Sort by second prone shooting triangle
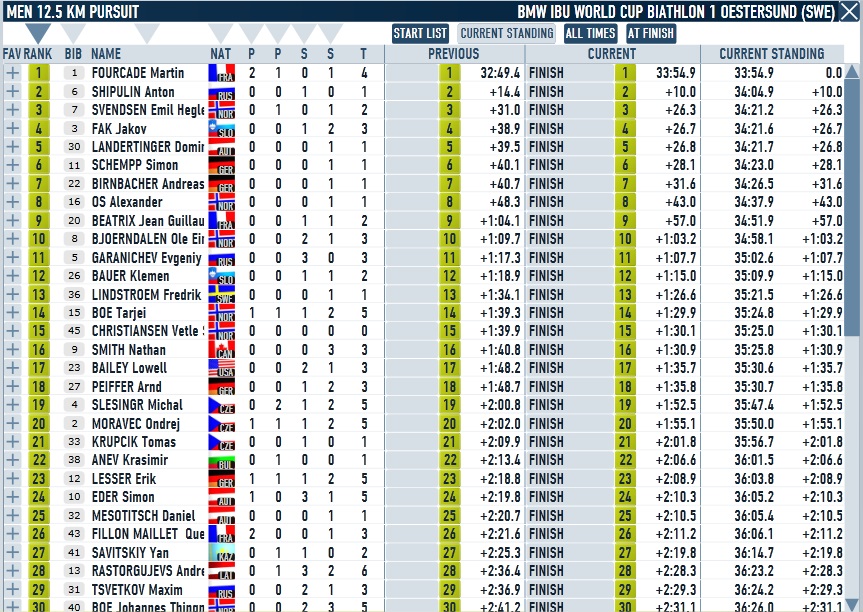The image size is (863, 612). pos(278,33)
